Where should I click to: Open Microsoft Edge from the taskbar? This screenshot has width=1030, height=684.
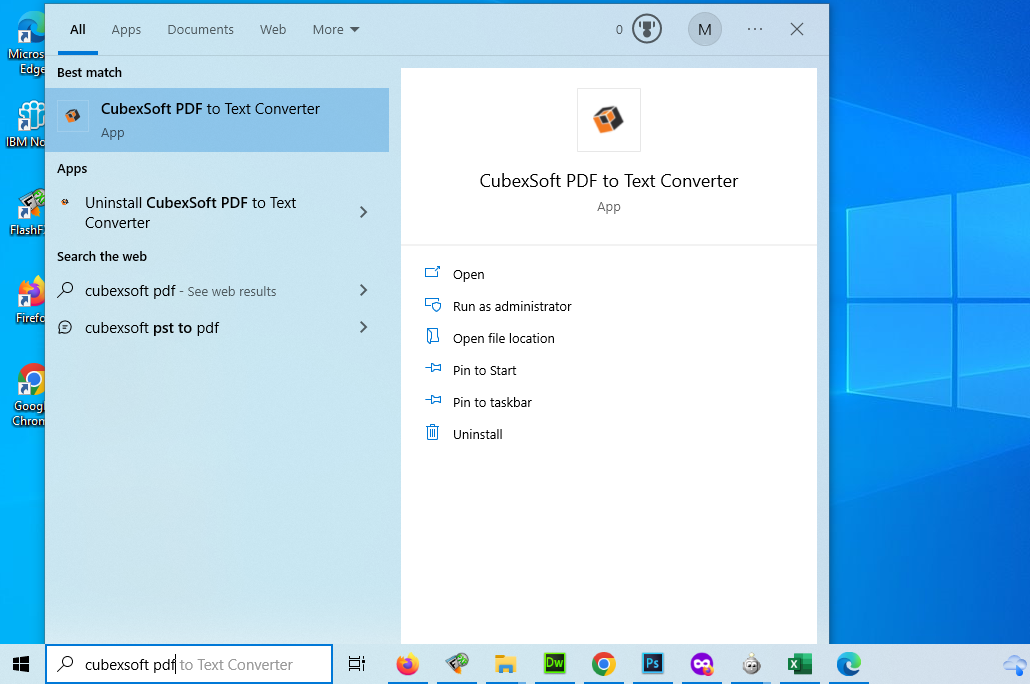(x=849, y=664)
